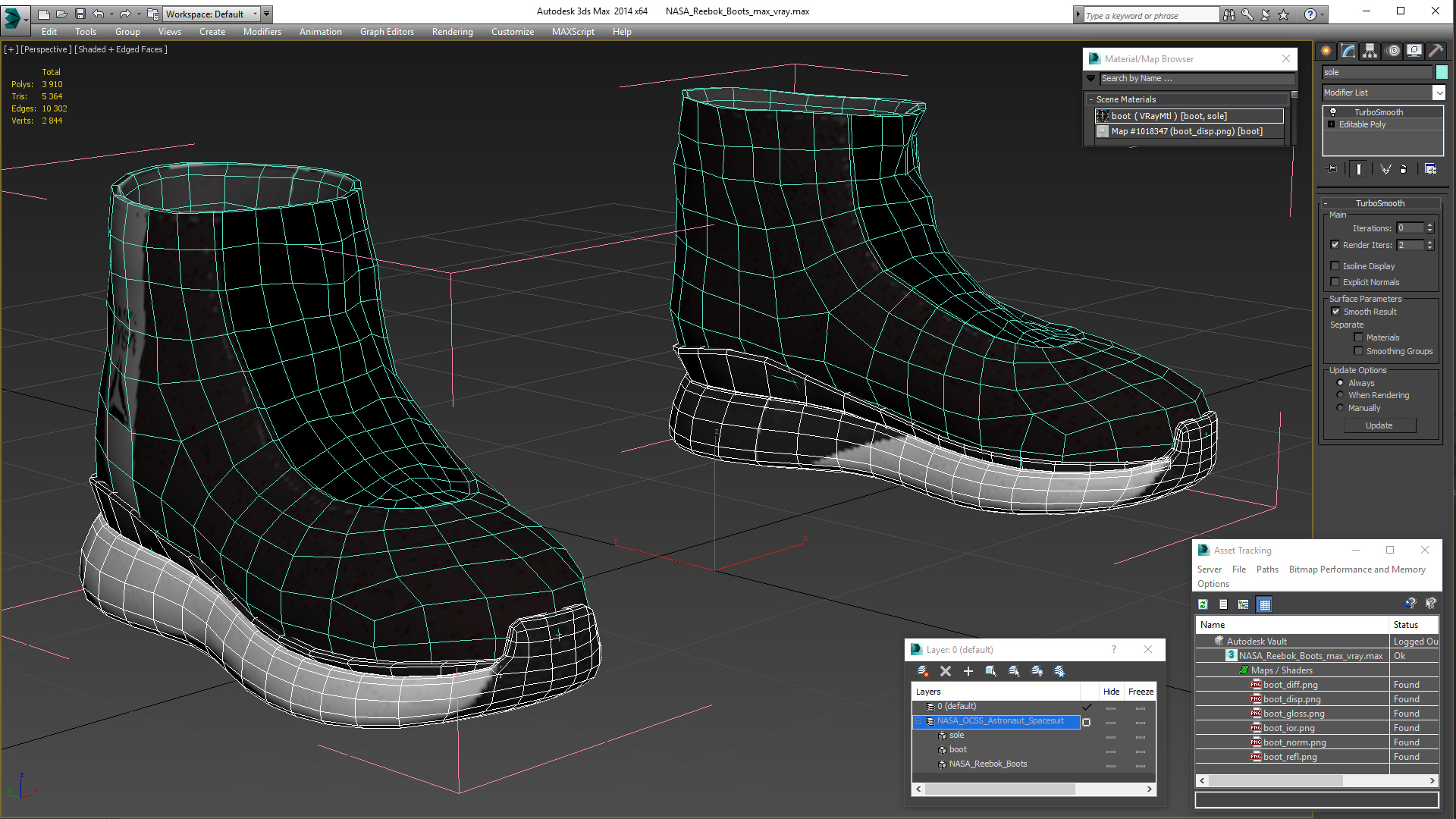Open the help dropdown arrow in title bar
The width and height of the screenshot is (1456, 819).
pyautogui.click(x=1323, y=14)
